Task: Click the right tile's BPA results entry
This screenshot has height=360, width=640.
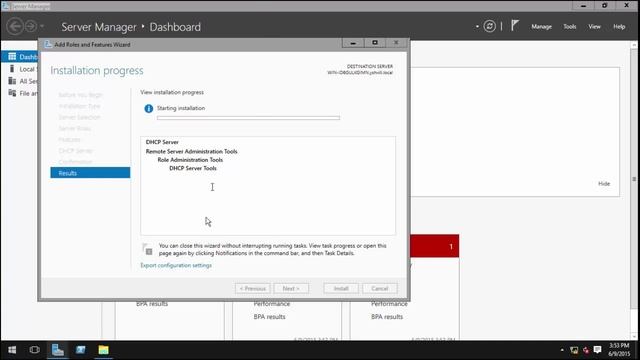Action: pos(387,317)
